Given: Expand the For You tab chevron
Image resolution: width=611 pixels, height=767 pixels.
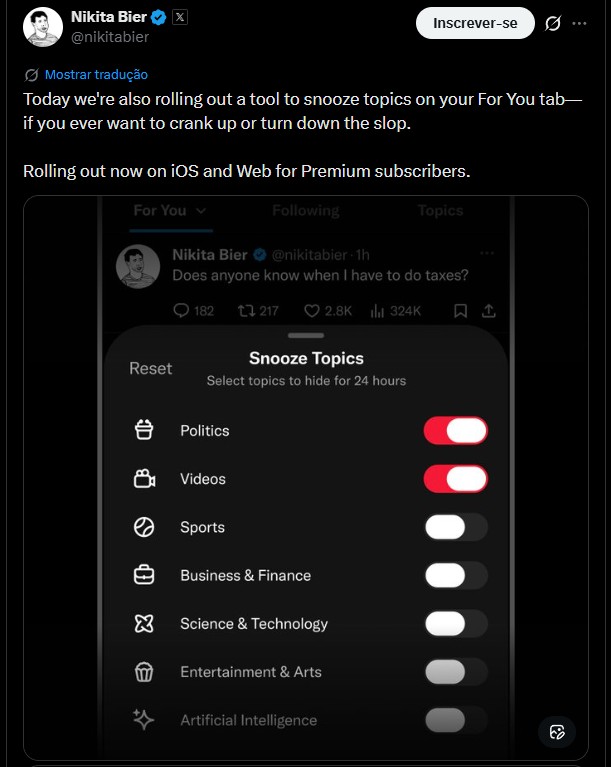Looking at the screenshot, I should (201, 211).
